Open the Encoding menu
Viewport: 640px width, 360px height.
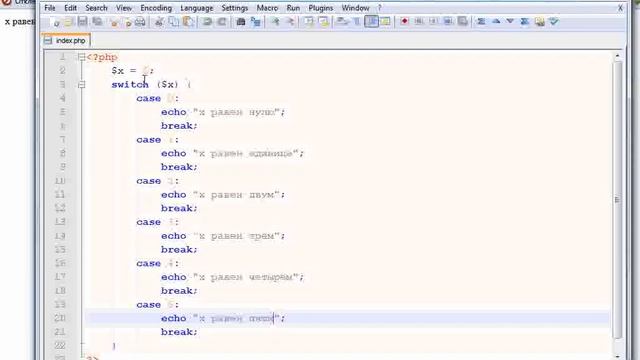(156, 8)
